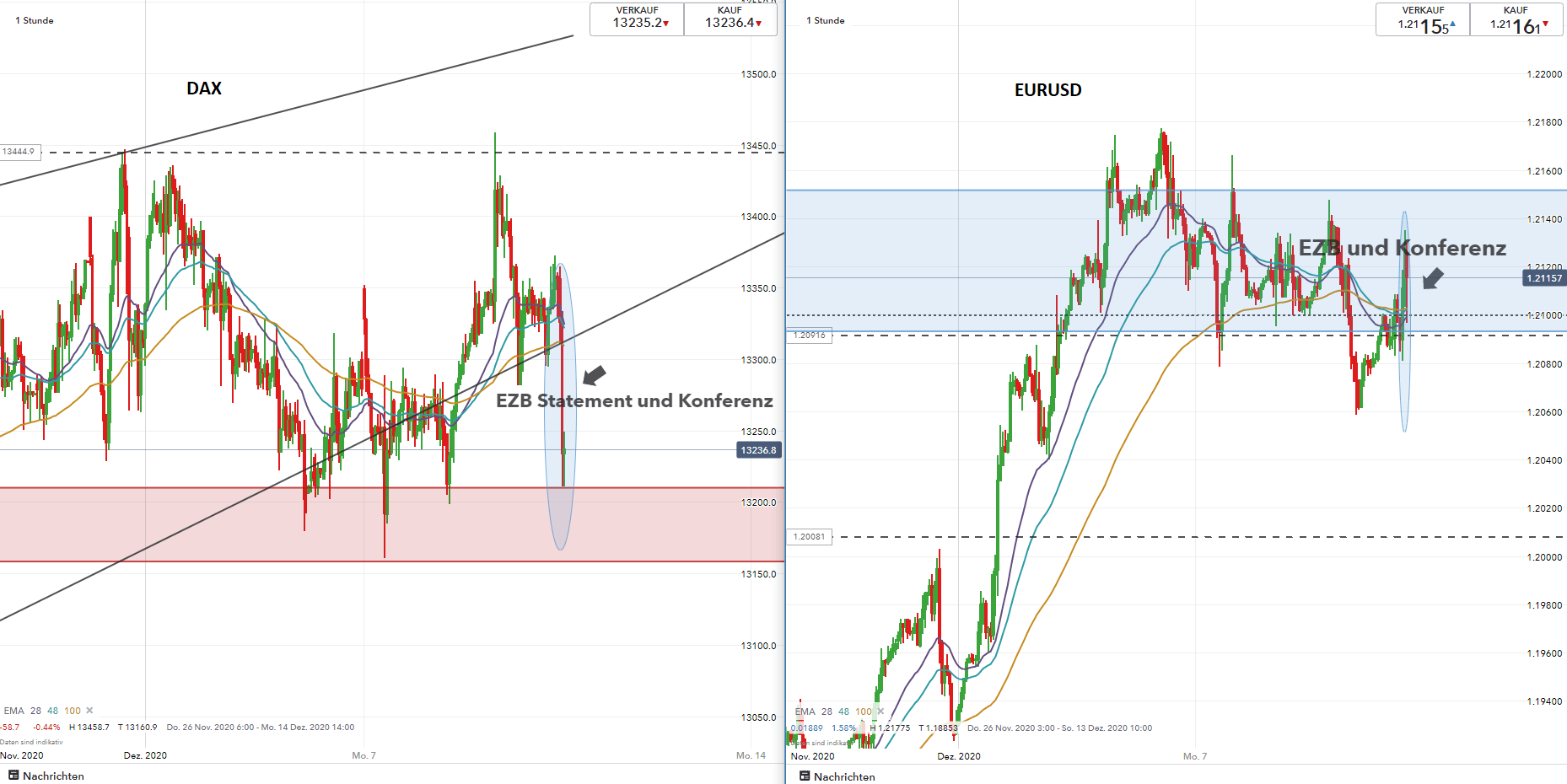Click the 1.19400 level on EURUSD price axis
Image resolution: width=1567 pixels, height=784 pixels.
click(1544, 701)
